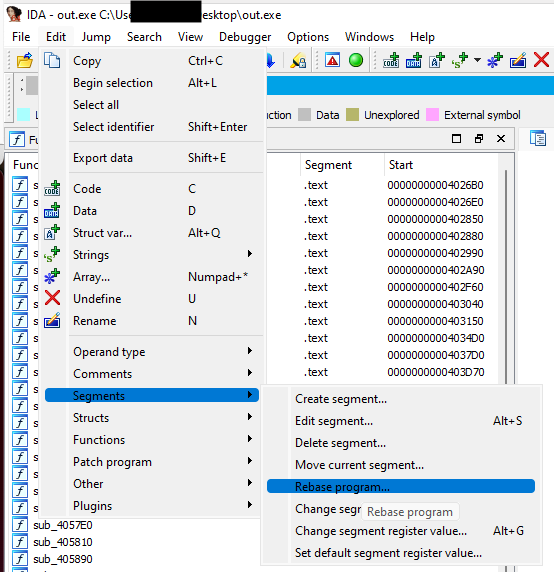Click the Code conversion toolbar icon

tap(391, 60)
